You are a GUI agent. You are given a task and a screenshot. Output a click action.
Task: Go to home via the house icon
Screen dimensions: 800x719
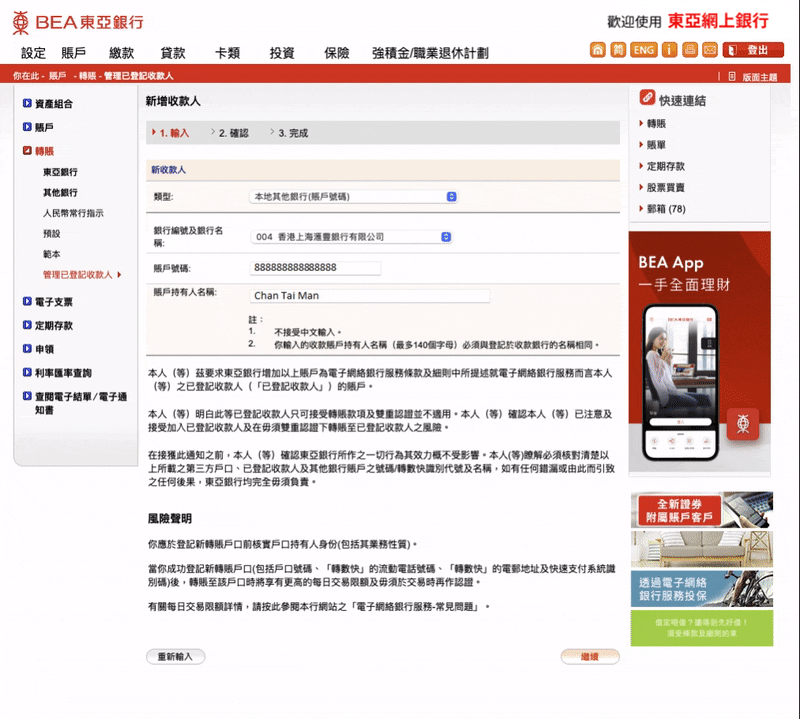point(597,49)
